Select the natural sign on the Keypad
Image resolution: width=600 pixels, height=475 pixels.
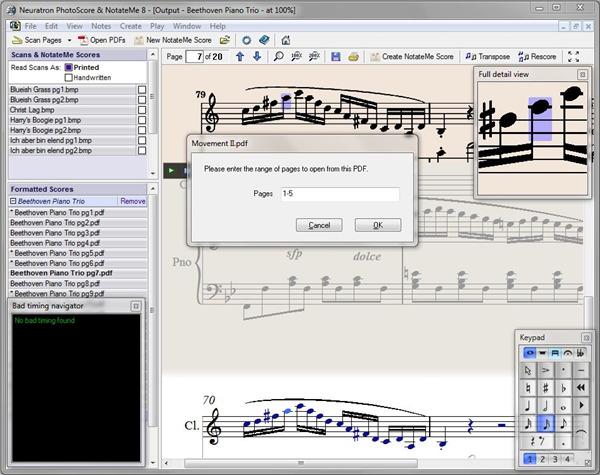(528, 387)
